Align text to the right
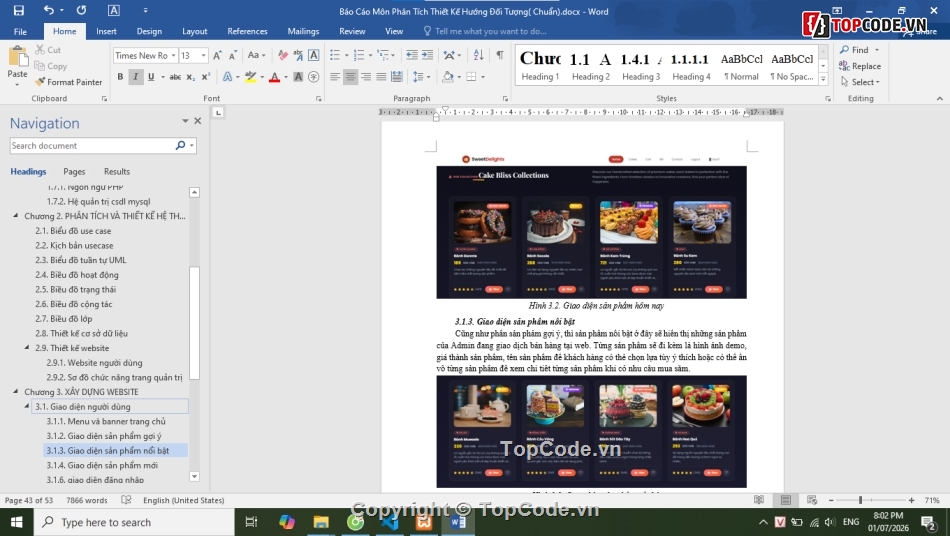This screenshot has width=950, height=536. (x=366, y=77)
